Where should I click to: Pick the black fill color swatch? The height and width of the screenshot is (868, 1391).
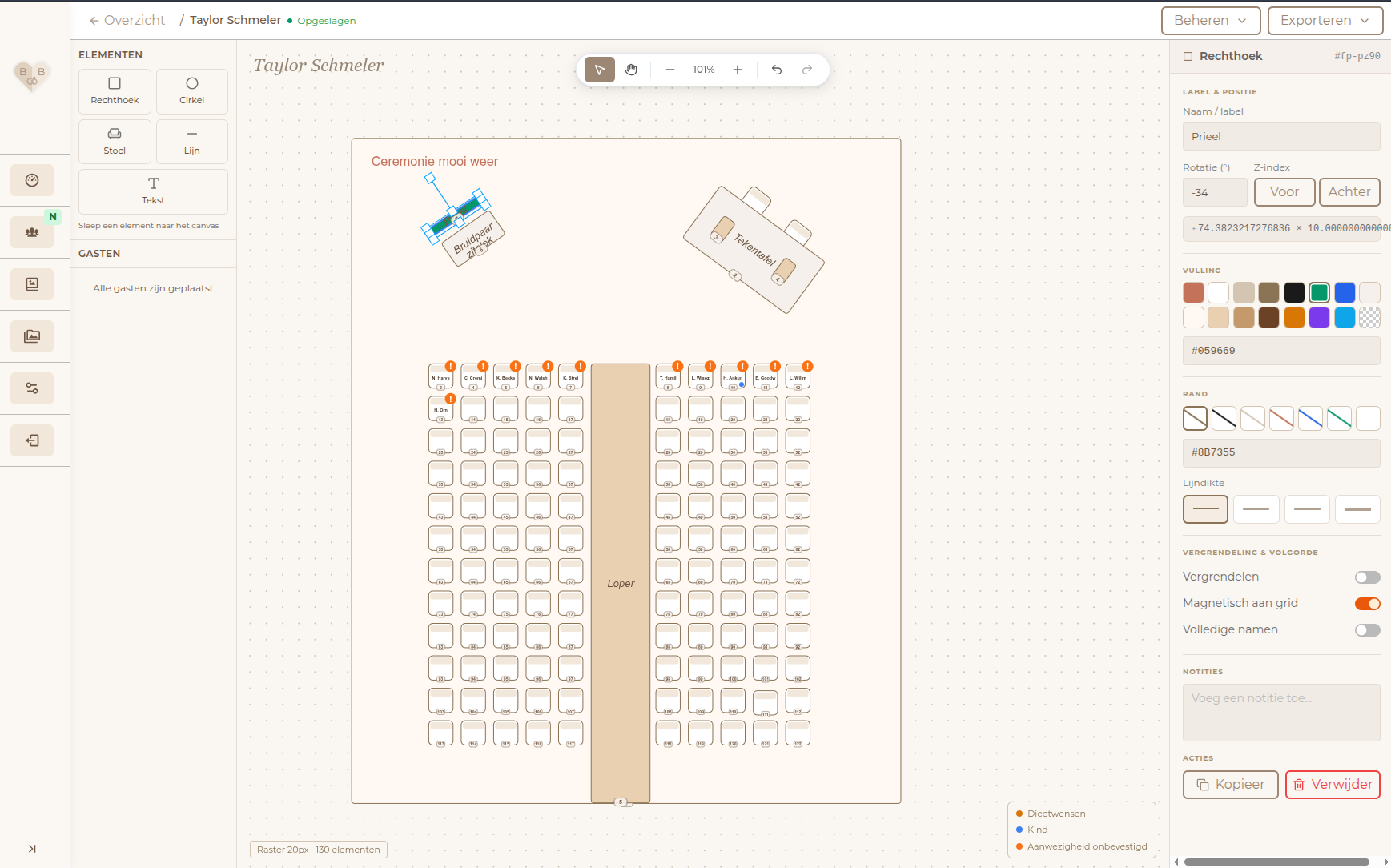(x=1294, y=292)
